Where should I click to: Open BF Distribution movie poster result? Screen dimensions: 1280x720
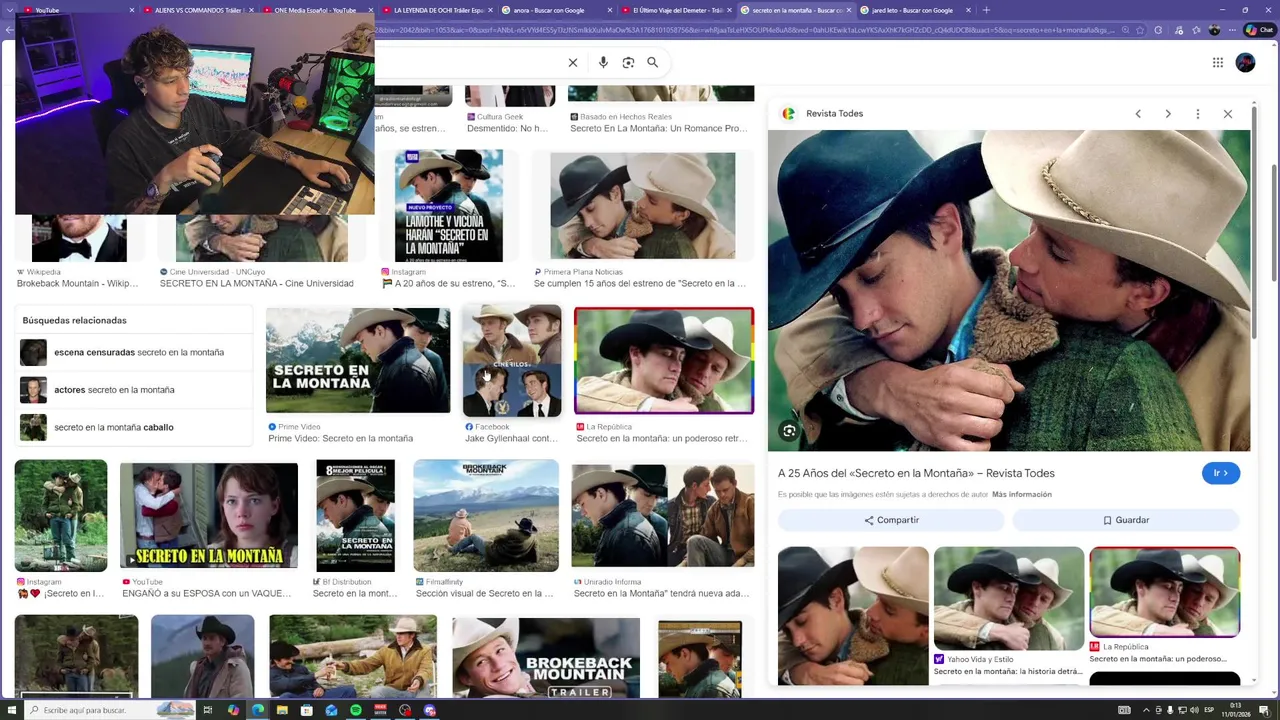[x=355, y=516]
